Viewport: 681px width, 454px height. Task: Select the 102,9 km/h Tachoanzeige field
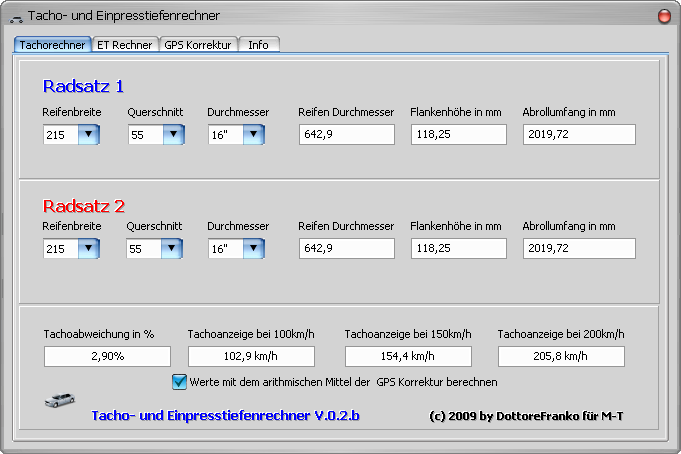click(x=251, y=356)
